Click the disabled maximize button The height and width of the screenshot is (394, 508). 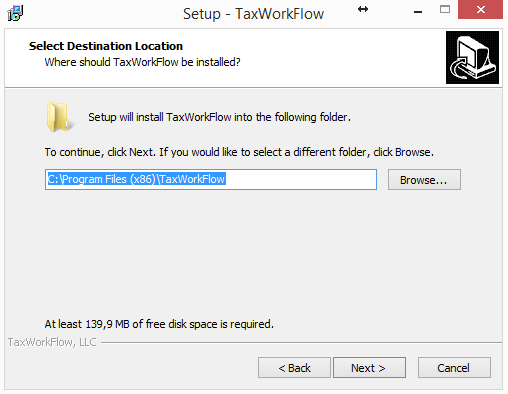445,10
